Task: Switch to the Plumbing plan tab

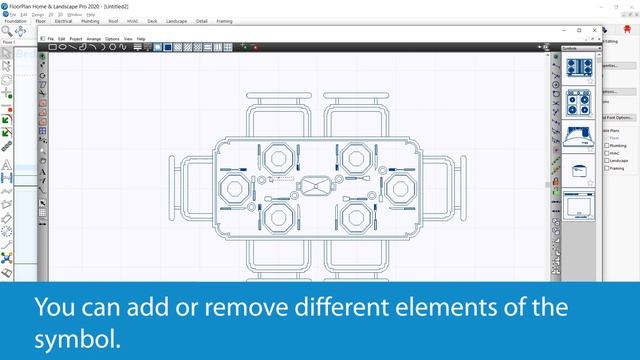Action: pyautogui.click(x=90, y=21)
